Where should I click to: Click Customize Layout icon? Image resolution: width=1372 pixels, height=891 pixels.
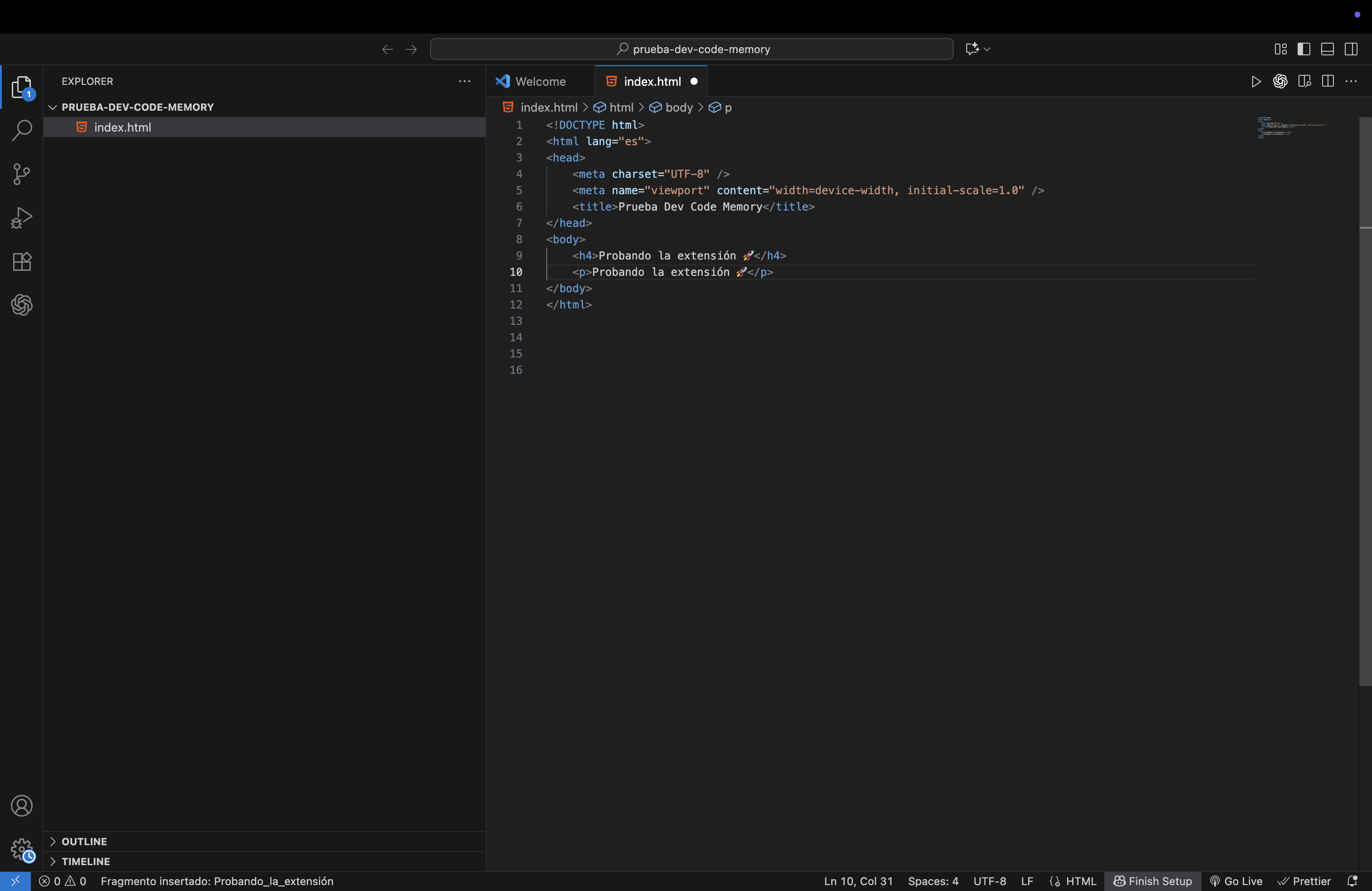pyautogui.click(x=1280, y=49)
